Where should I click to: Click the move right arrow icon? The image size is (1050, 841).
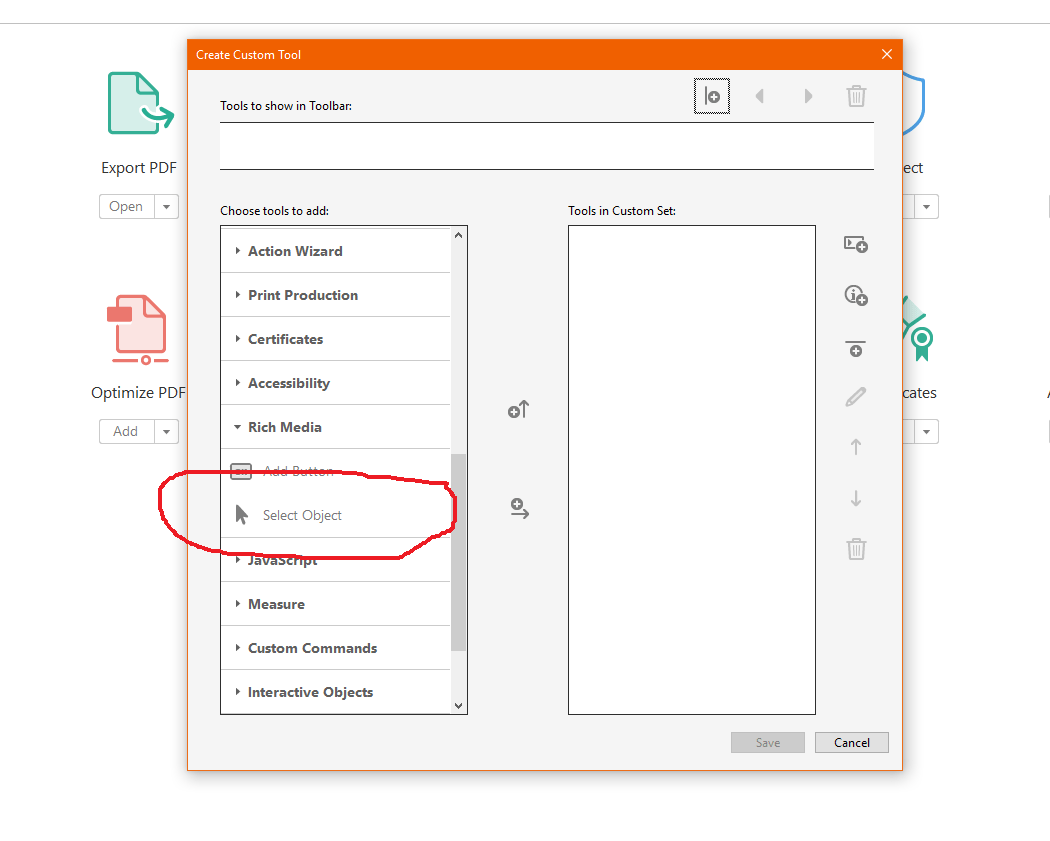click(808, 96)
